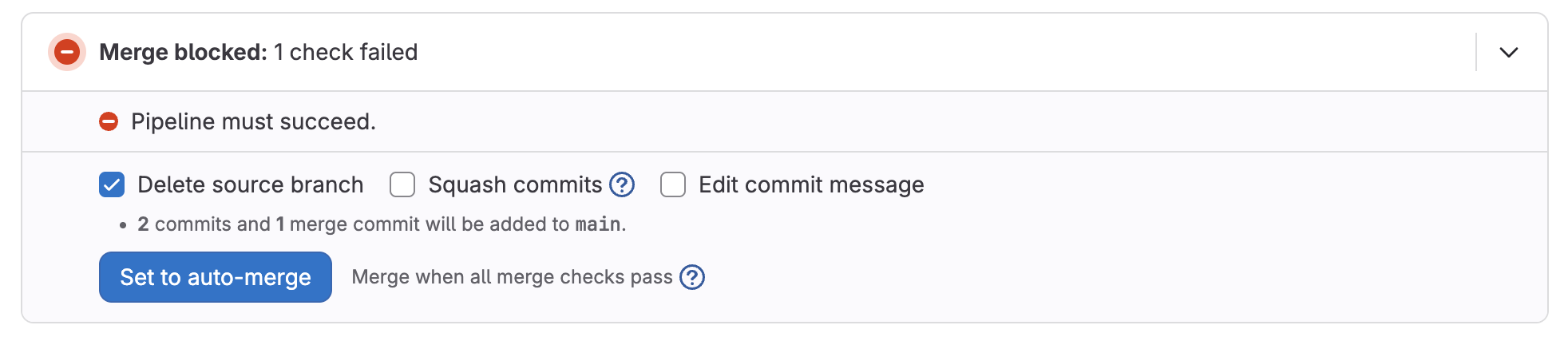Click the Squash commits label text

point(515,184)
